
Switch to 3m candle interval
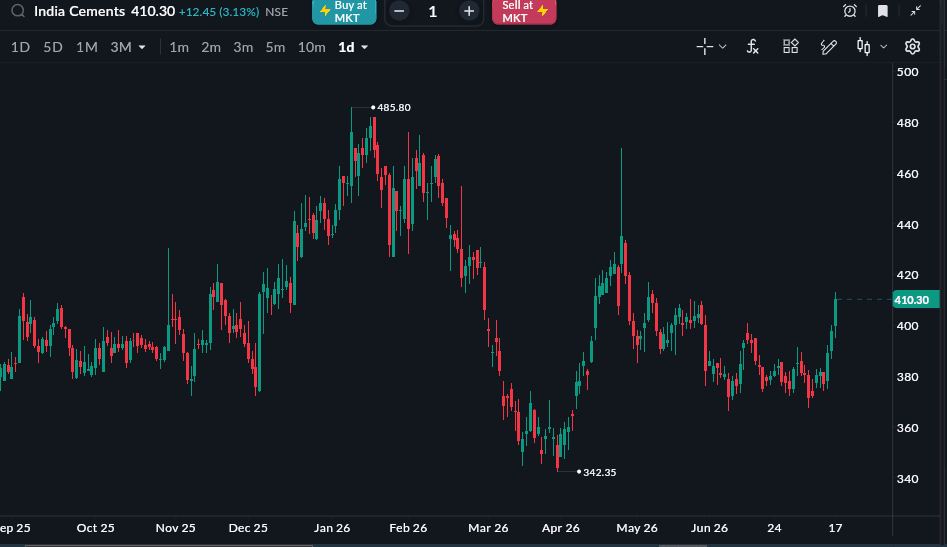(x=243, y=47)
